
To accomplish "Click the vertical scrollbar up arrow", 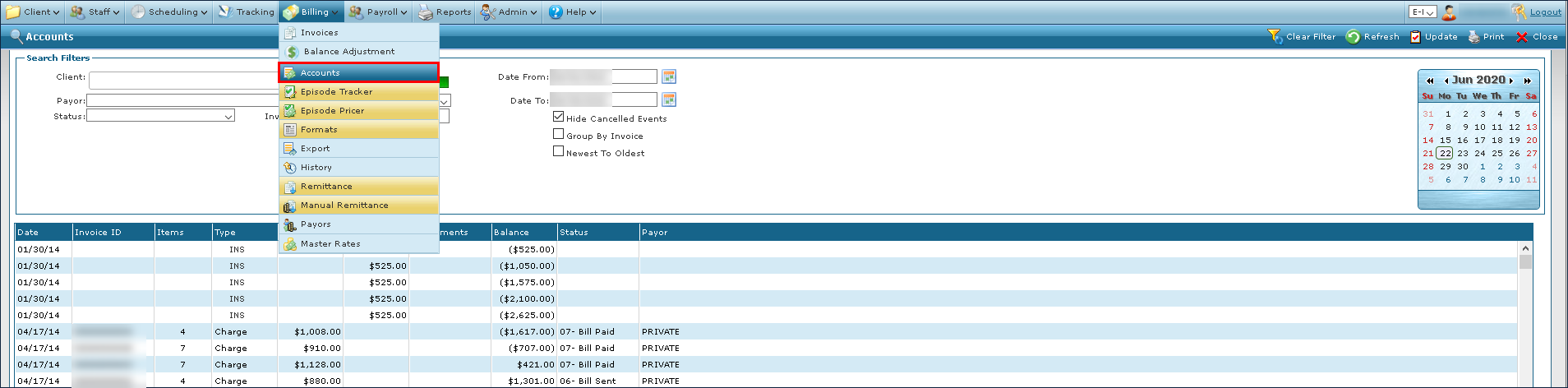I will click(1525, 248).
